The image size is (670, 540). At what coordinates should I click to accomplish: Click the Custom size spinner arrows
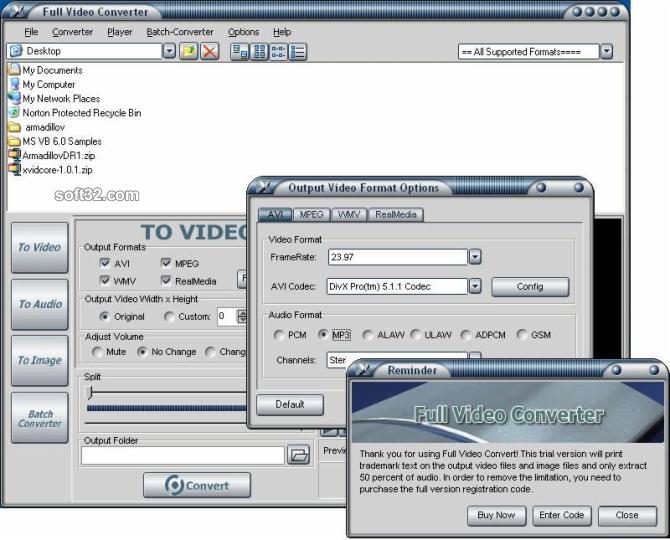242,317
